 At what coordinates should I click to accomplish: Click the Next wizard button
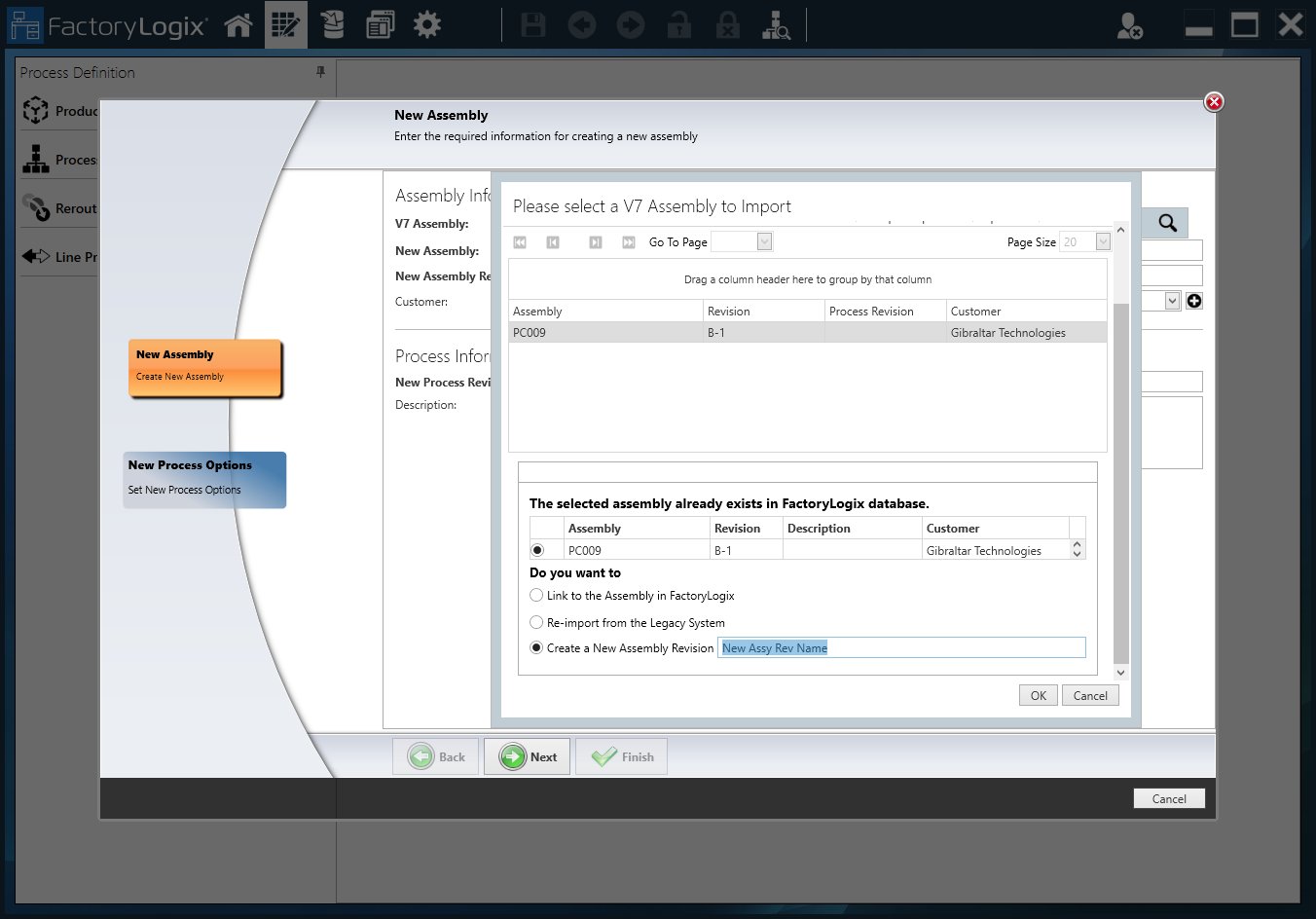click(x=528, y=756)
